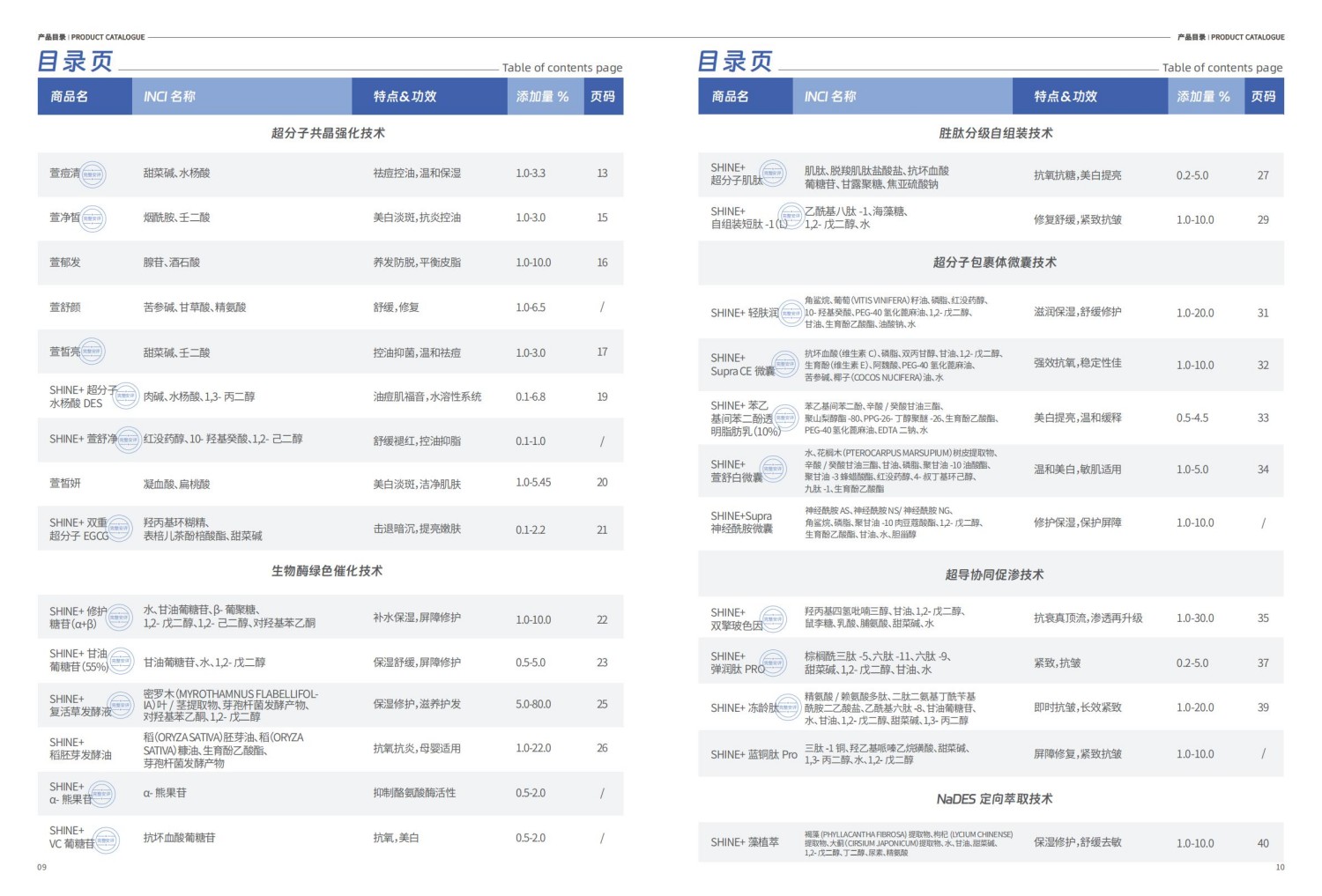Click the seal icon by 双重超分子 EGCG
Image resolution: width=1322 pixels, height=896 pixels.
pos(120,528)
